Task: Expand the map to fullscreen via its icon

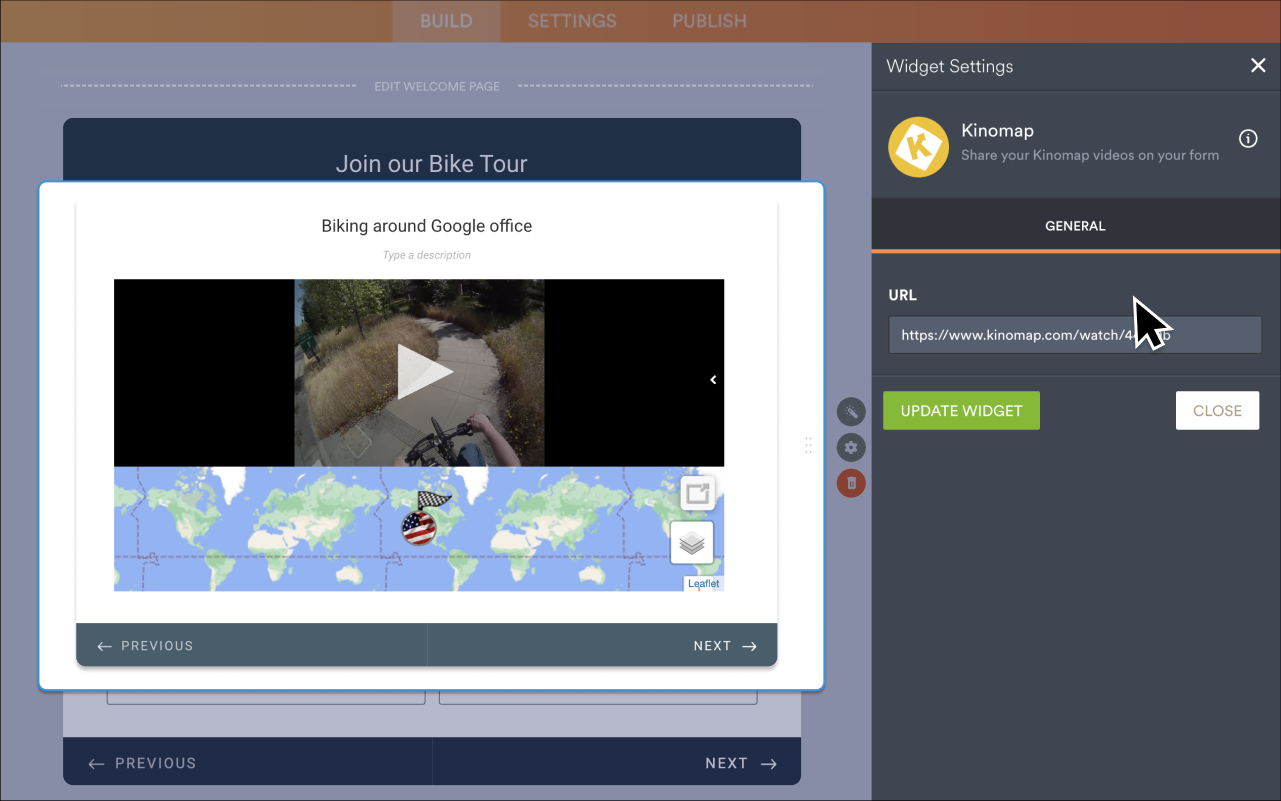Action: [x=697, y=492]
